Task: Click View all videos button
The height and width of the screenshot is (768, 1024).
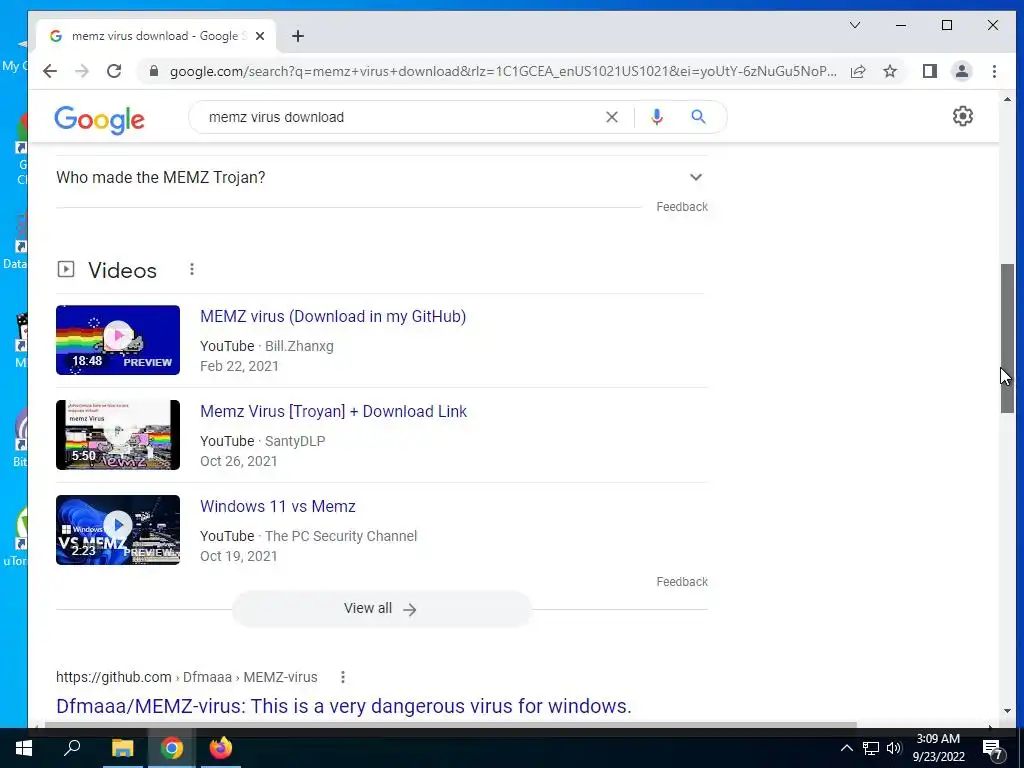Action: [382, 609]
